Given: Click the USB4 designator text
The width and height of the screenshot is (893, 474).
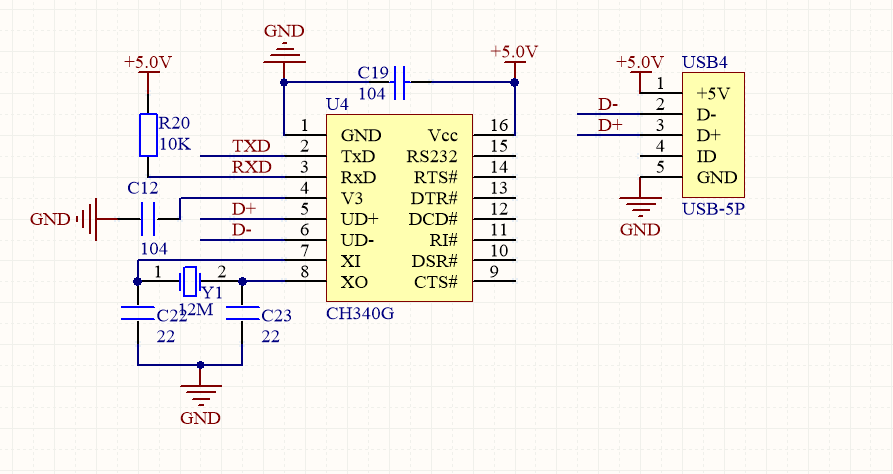Looking at the screenshot, I should (705, 62).
